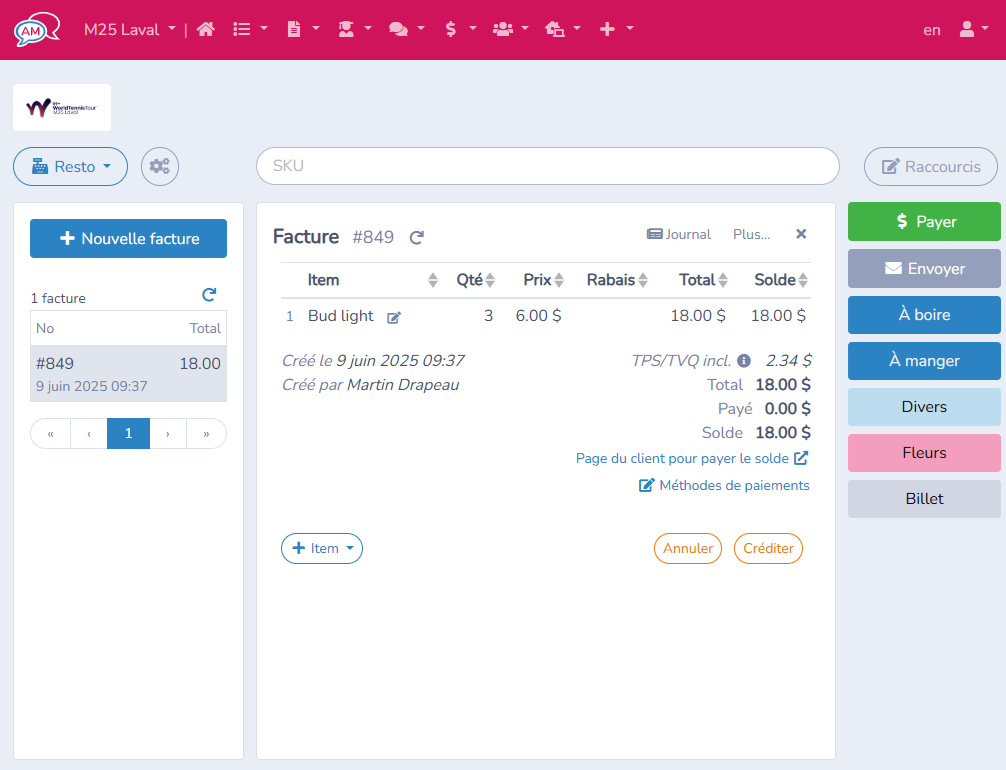This screenshot has width=1006, height=770.
Task: Select the À boire category
Action: (925, 314)
